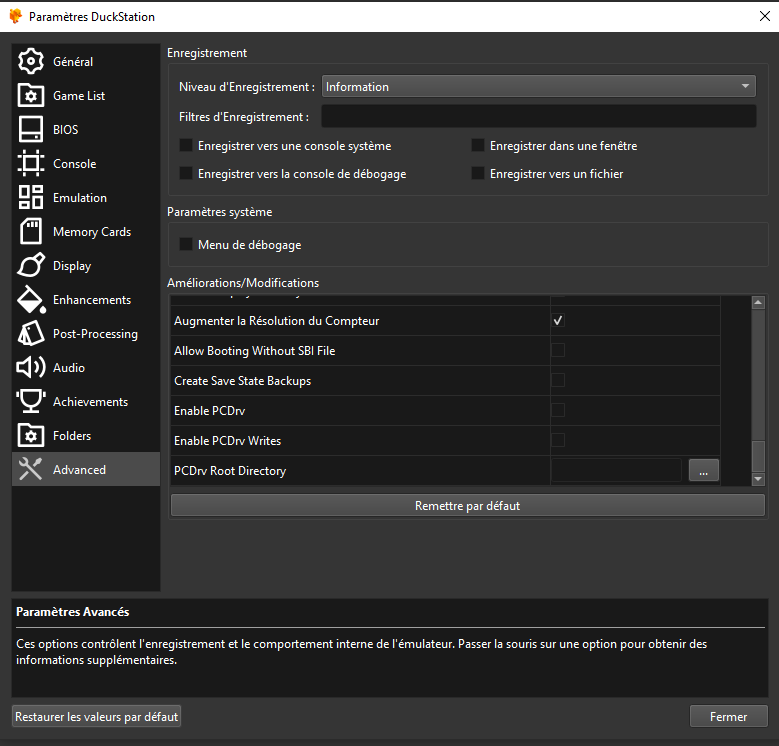779x746 pixels.
Task: Click the Folders gear-folder icon
Action: pyautogui.click(x=31, y=436)
